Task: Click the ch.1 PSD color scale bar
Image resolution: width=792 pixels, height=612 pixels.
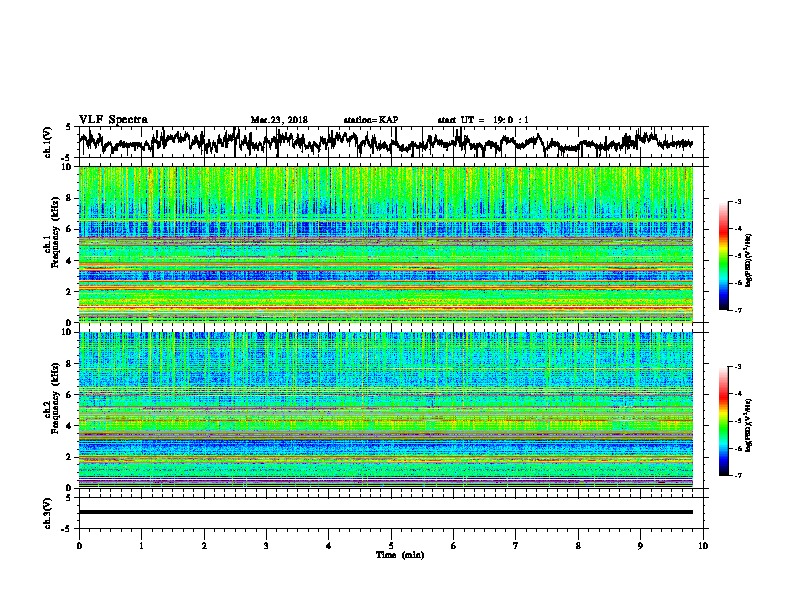Action: tap(723, 256)
